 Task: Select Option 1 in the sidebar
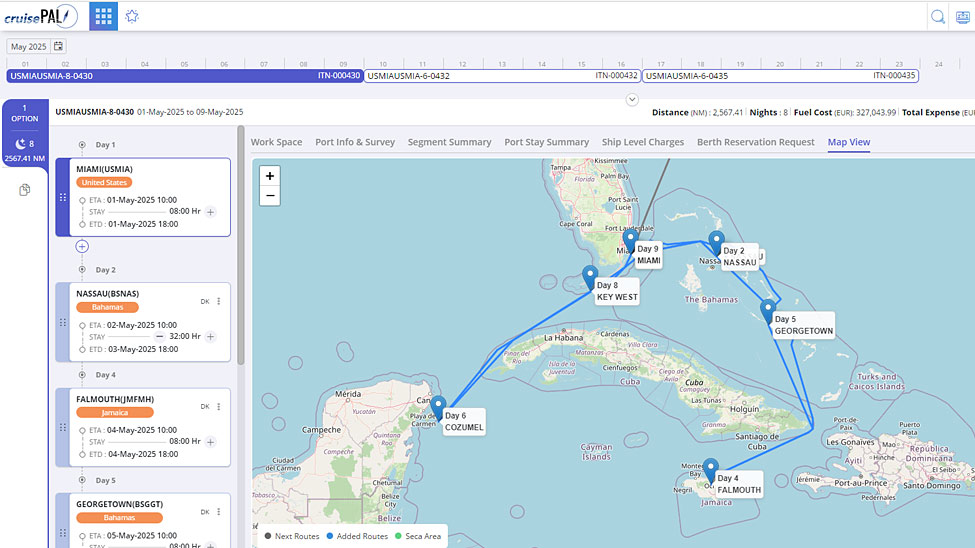point(25,113)
